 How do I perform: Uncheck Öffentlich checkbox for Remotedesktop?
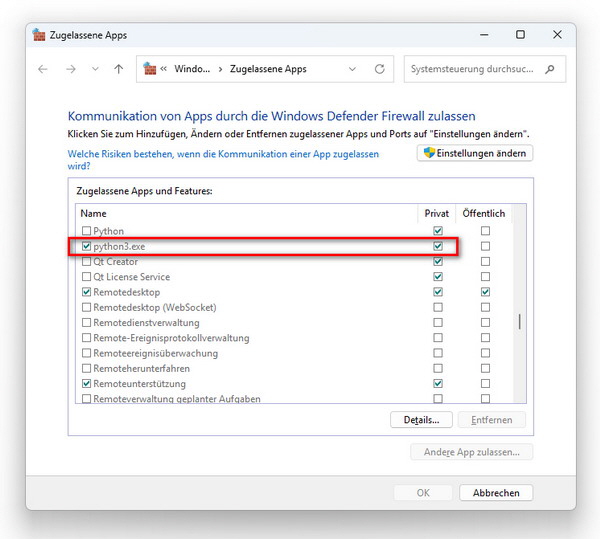(x=485, y=292)
